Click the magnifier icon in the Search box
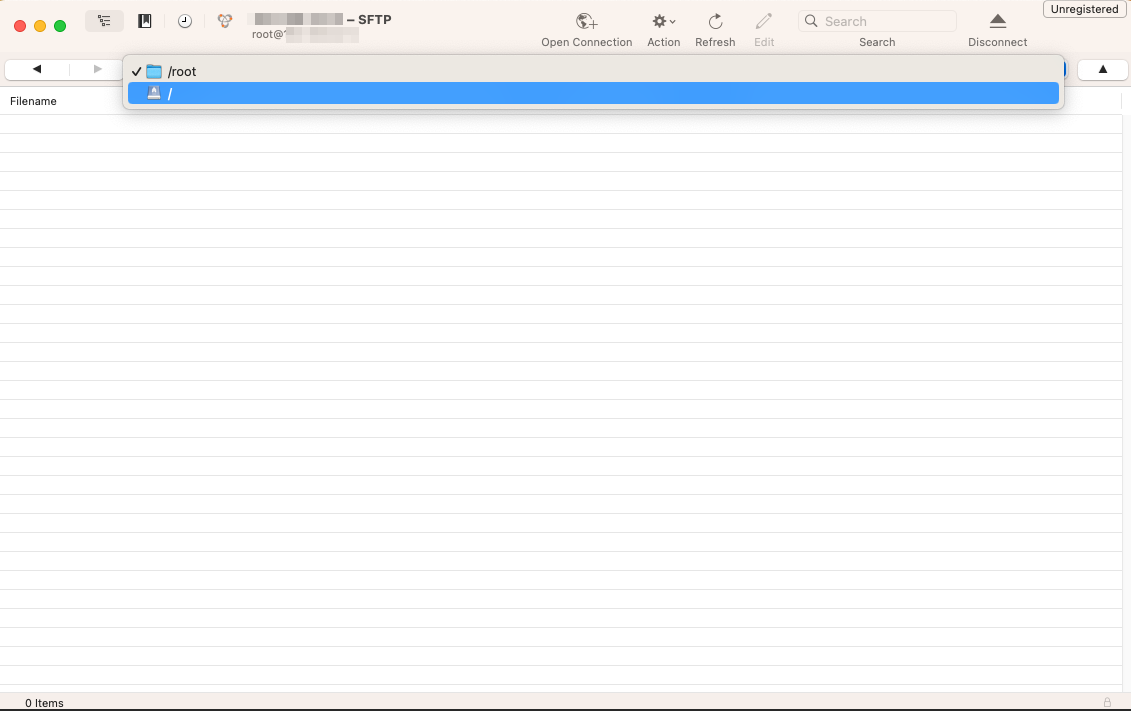The width and height of the screenshot is (1131, 711). click(812, 21)
